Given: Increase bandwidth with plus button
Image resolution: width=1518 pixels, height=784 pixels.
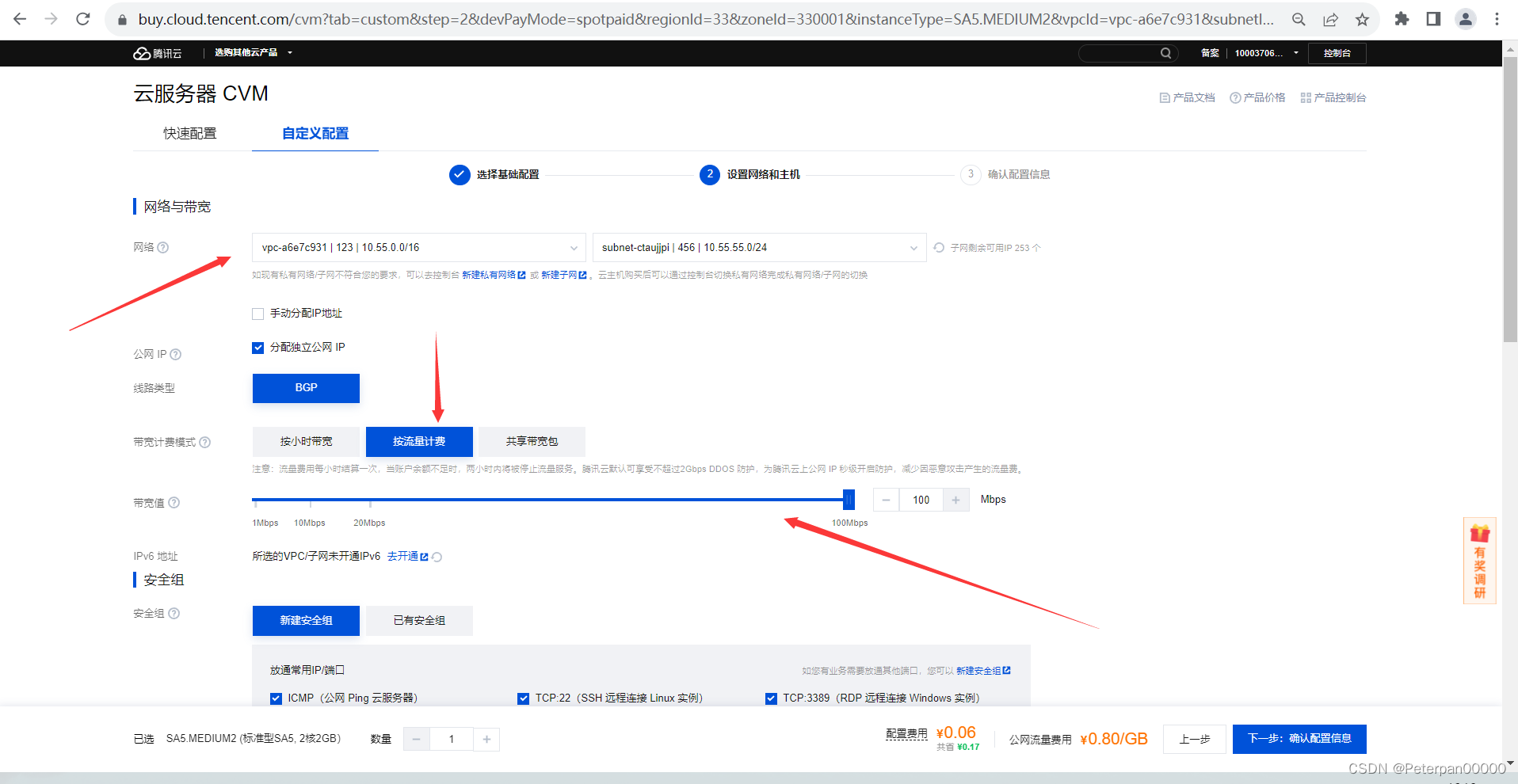Looking at the screenshot, I should (x=956, y=500).
